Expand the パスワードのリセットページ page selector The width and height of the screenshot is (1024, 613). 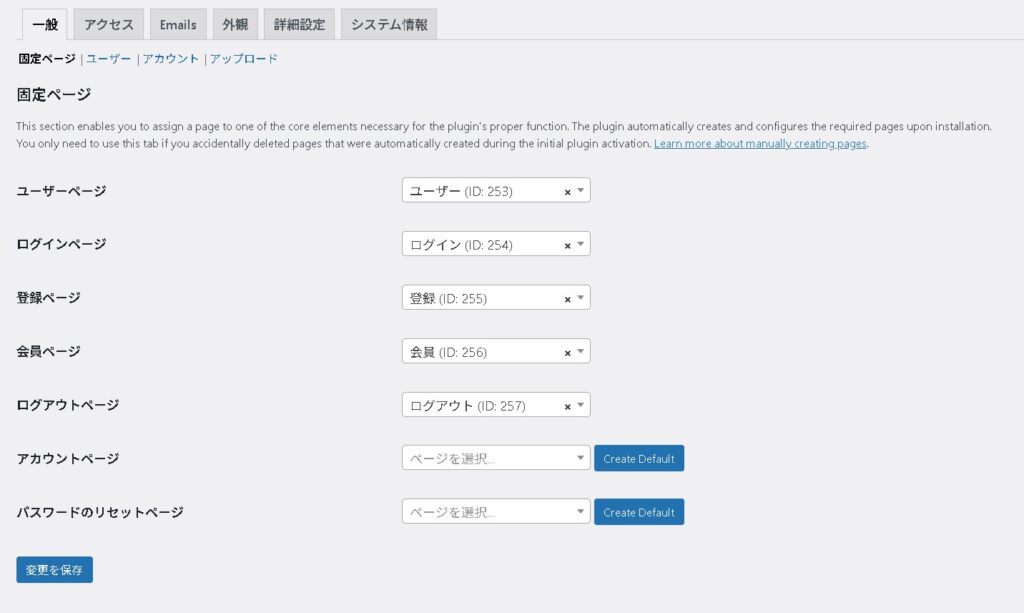[x=495, y=512]
